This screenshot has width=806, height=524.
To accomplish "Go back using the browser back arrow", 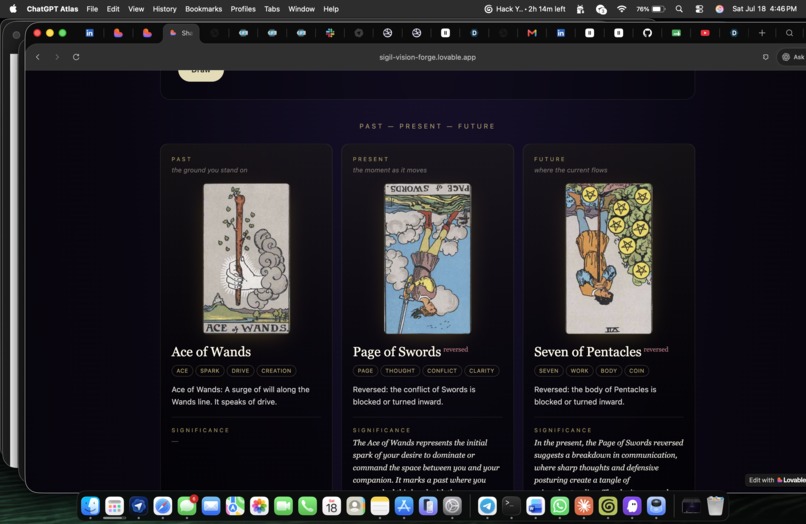I will click(x=38, y=57).
